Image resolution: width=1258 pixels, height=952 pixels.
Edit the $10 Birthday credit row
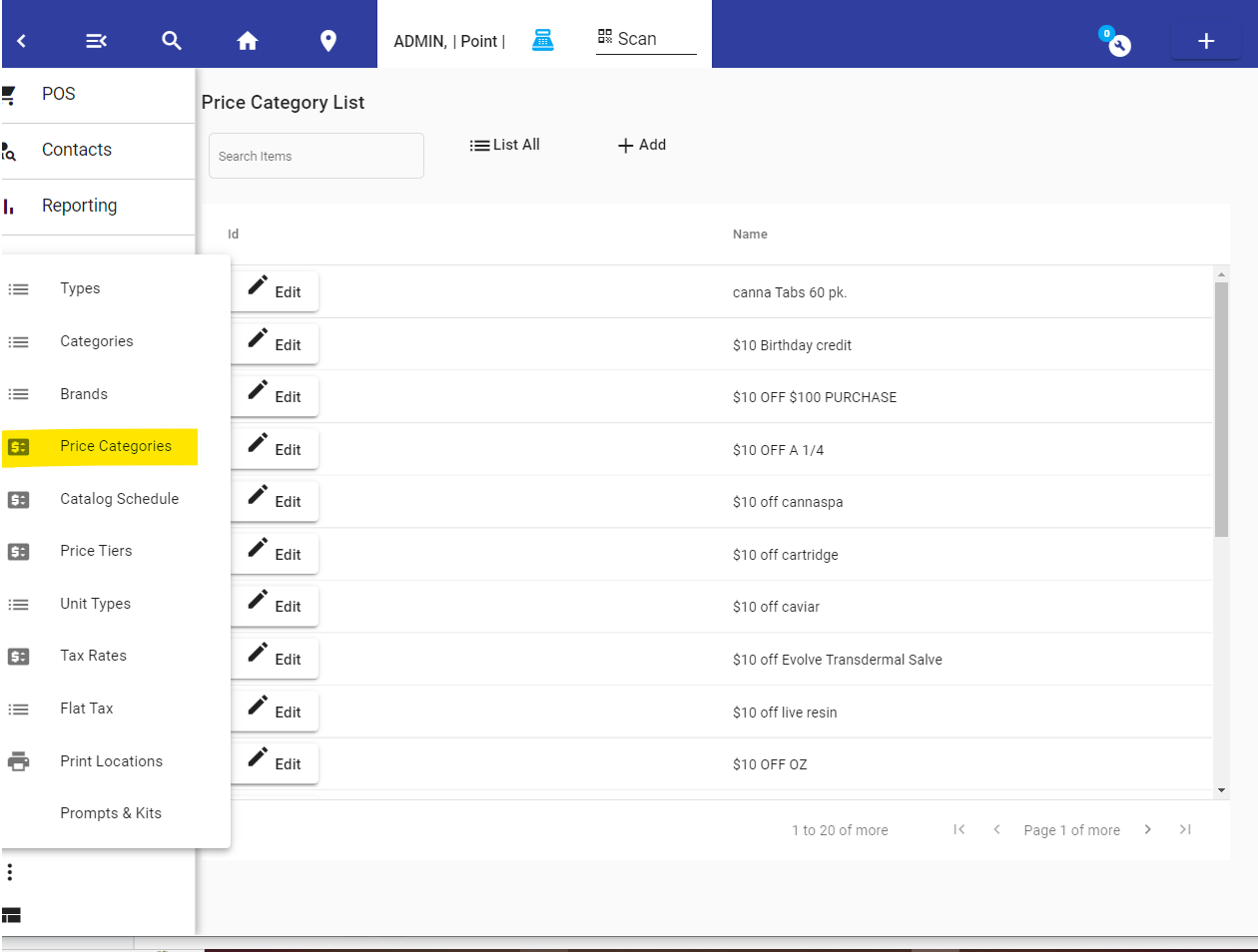click(275, 343)
